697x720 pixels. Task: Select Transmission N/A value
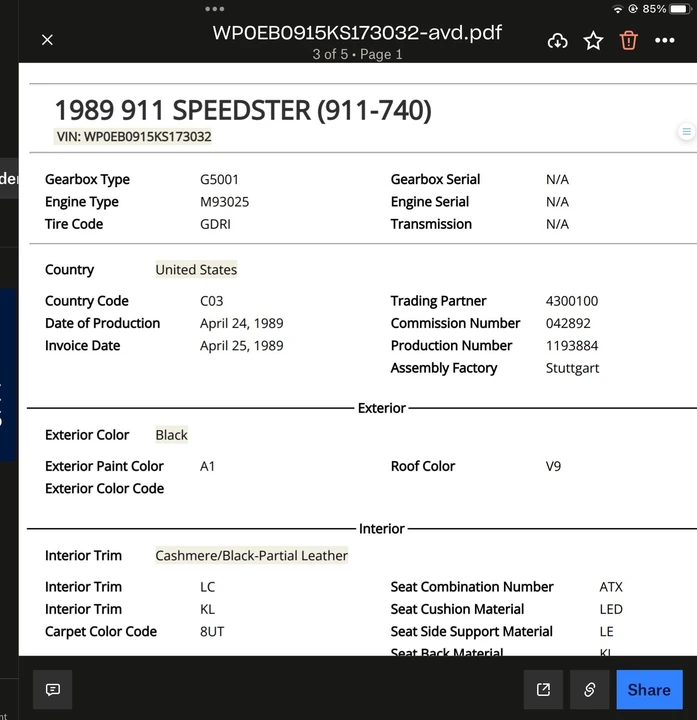point(557,224)
